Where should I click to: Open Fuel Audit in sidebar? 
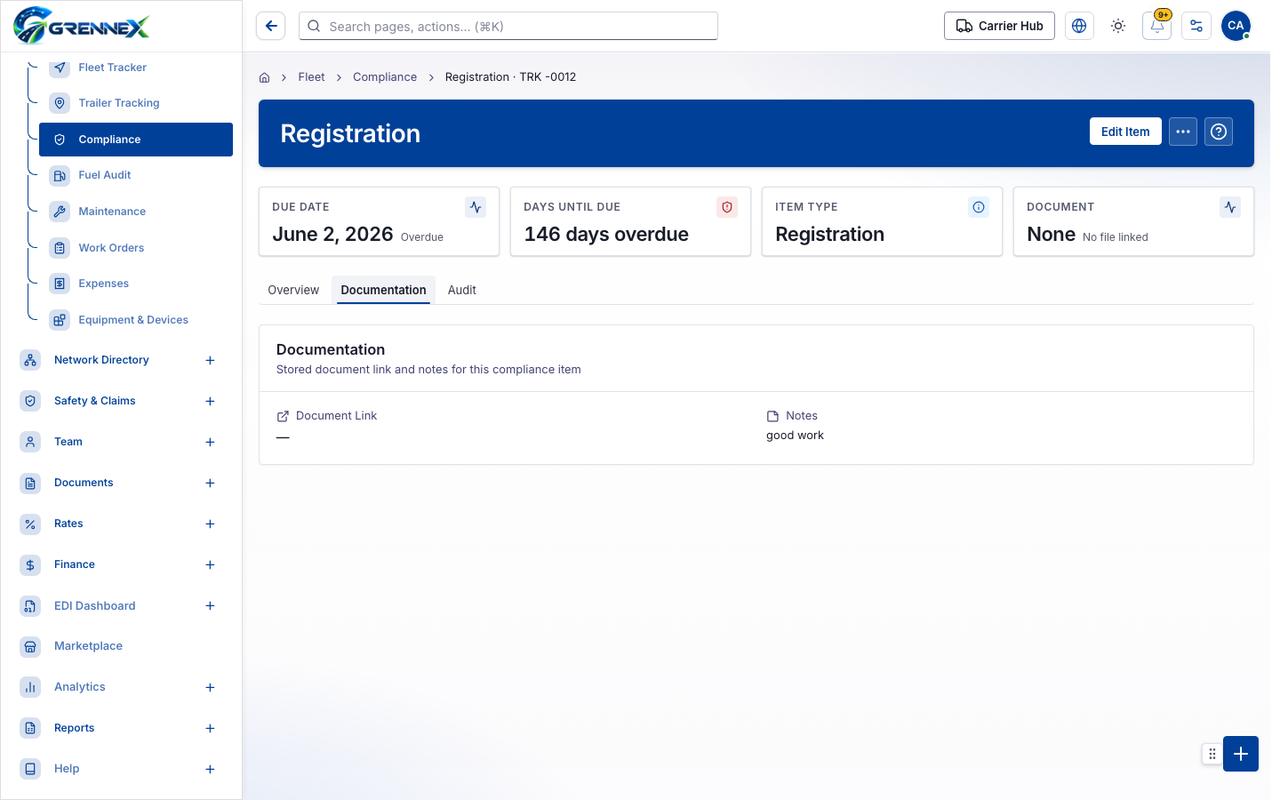click(x=136, y=175)
